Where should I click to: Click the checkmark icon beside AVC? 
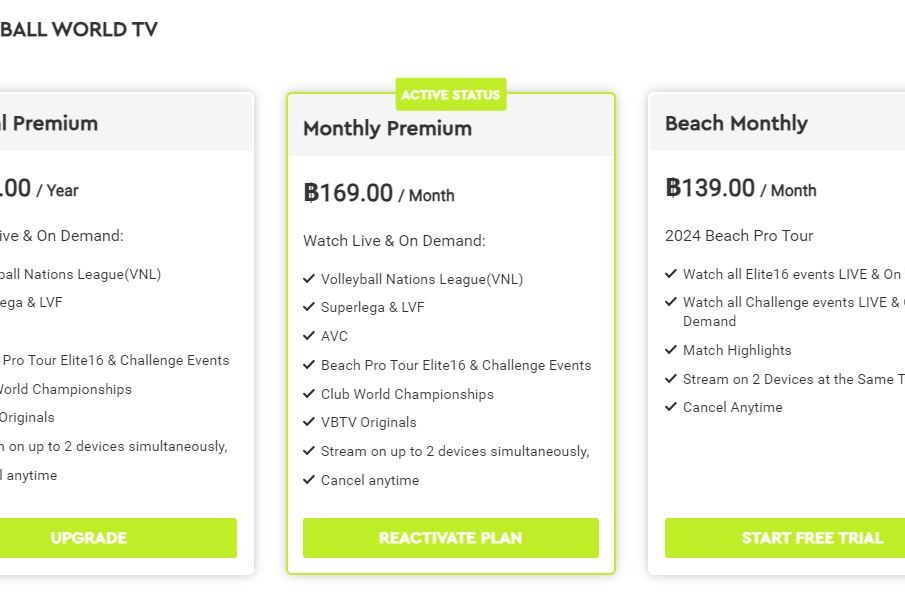point(309,336)
